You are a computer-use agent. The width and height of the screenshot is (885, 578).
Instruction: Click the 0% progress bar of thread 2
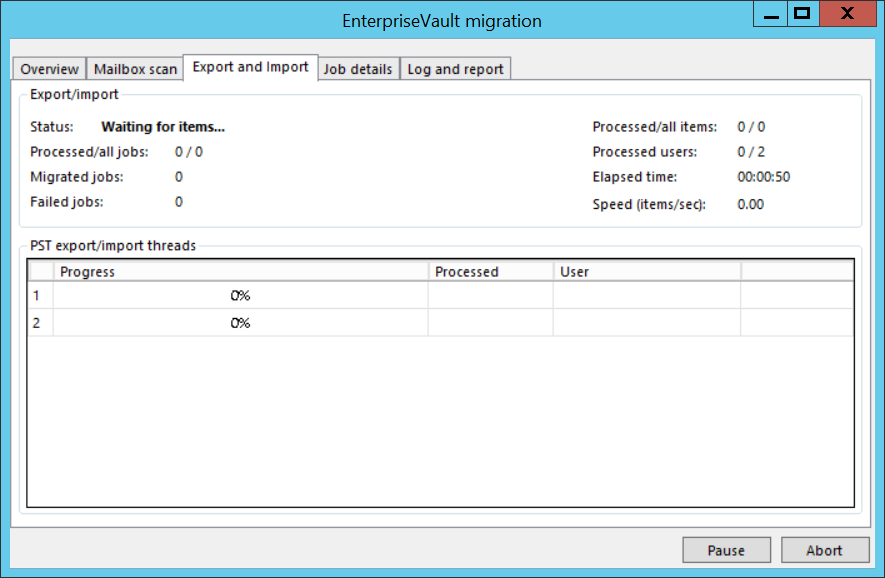coord(240,323)
